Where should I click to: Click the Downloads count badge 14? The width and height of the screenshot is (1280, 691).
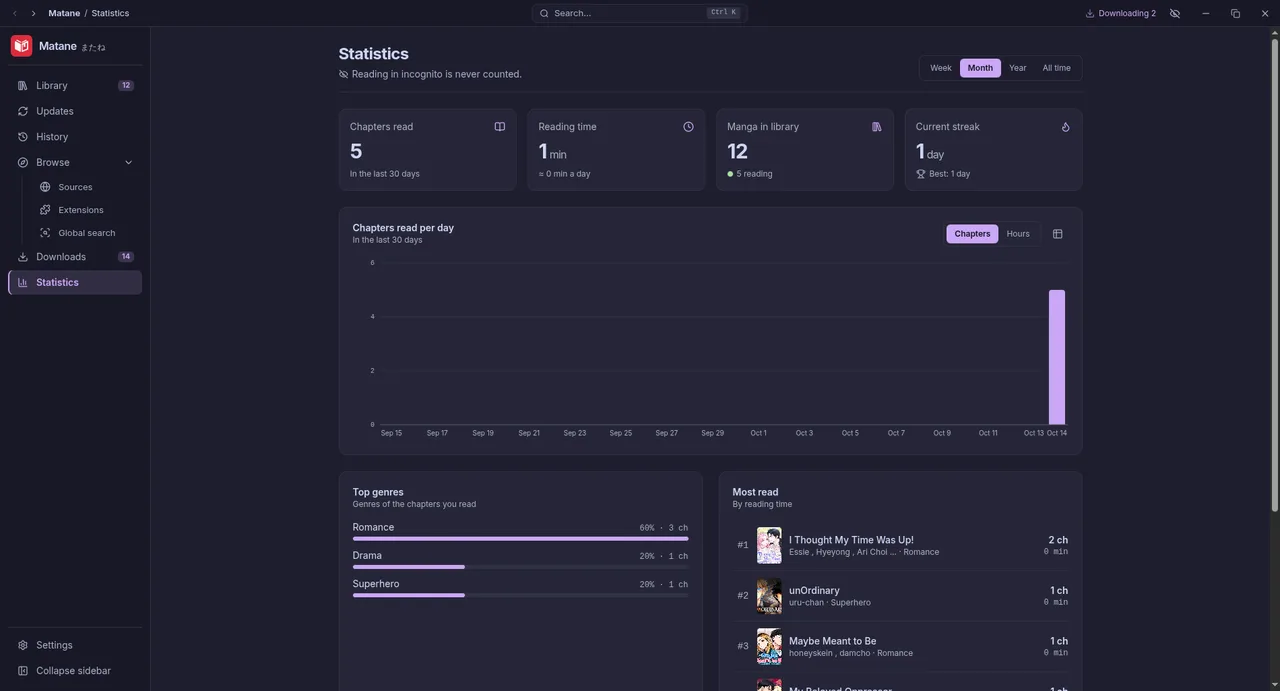click(x=126, y=257)
